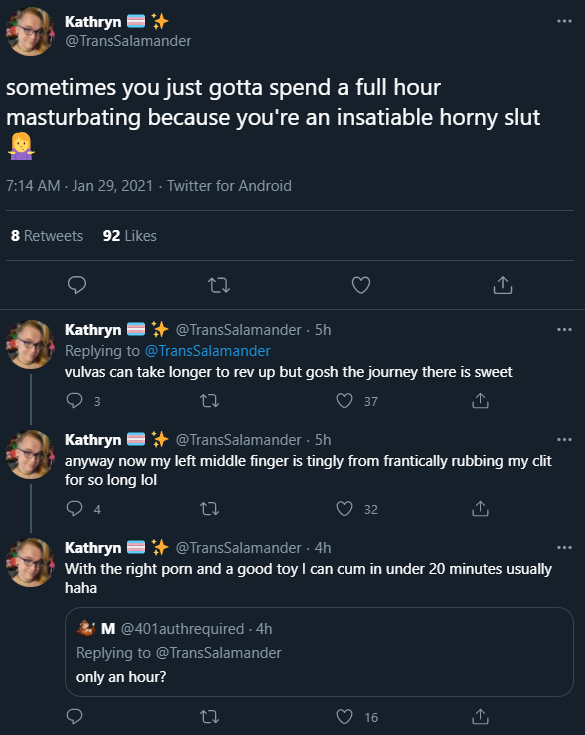Reply to the main tweet

[x=77, y=285]
